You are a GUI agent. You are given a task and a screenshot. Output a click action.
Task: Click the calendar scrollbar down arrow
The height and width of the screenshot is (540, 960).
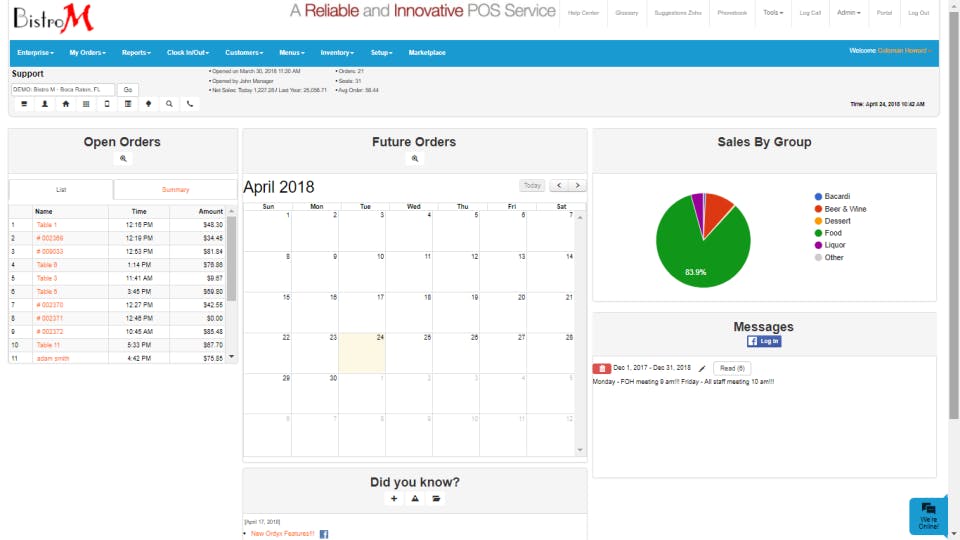click(580, 450)
